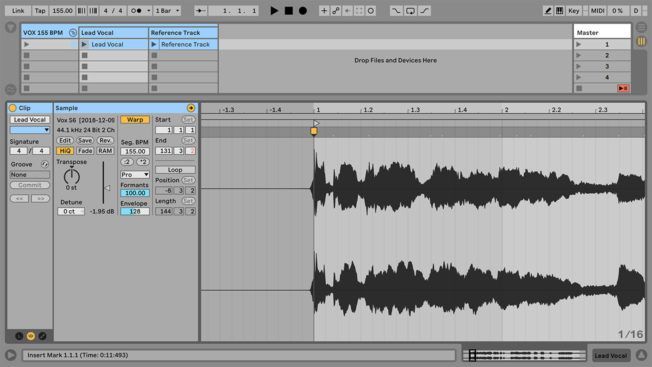652x367 pixels.
Task: Click the Sample box circular toggle icon
Action: click(191, 108)
